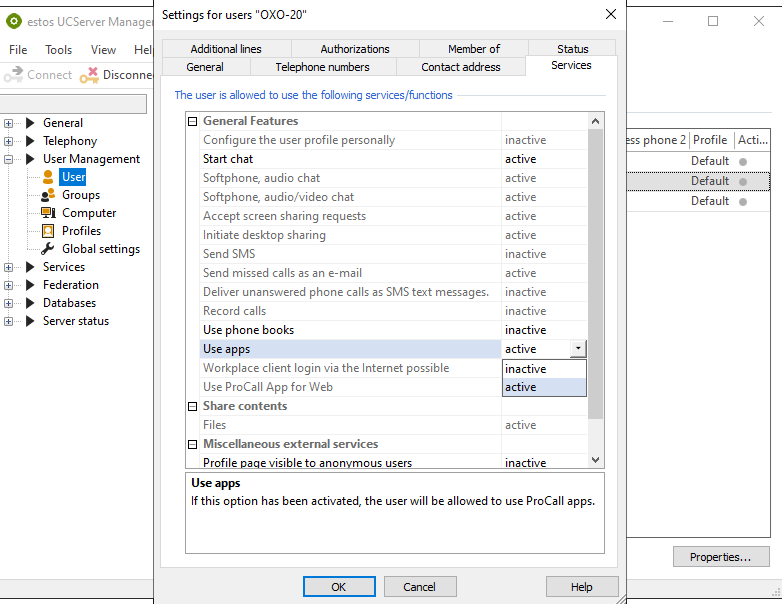This screenshot has width=782, height=604.
Task: Open Profiles via its icon
Action: pyautogui.click(x=48, y=231)
